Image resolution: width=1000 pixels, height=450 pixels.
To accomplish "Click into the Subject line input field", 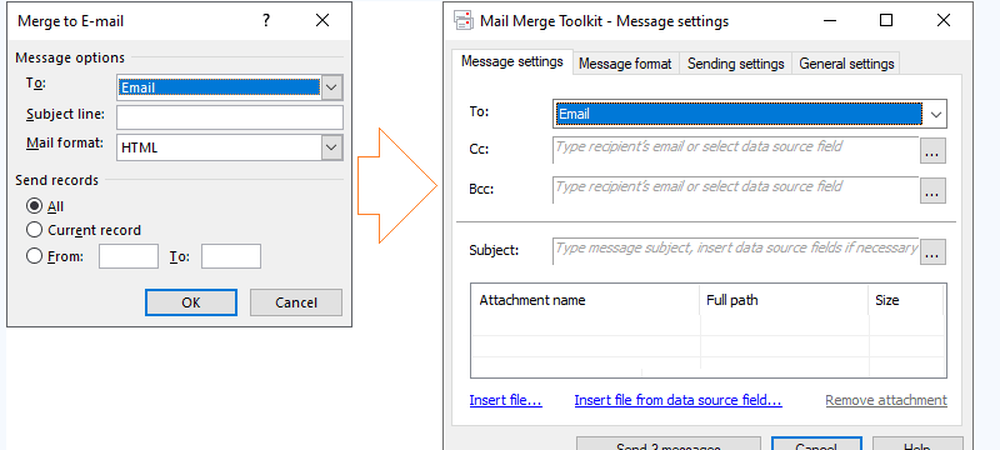I will tap(230, 117).
